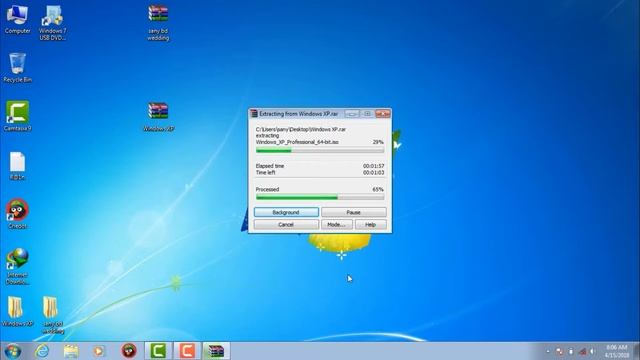Screen dimensions: 640x360
Task: Select the Camtasia 9 desktop shortcut
Action: coord(17,116)
